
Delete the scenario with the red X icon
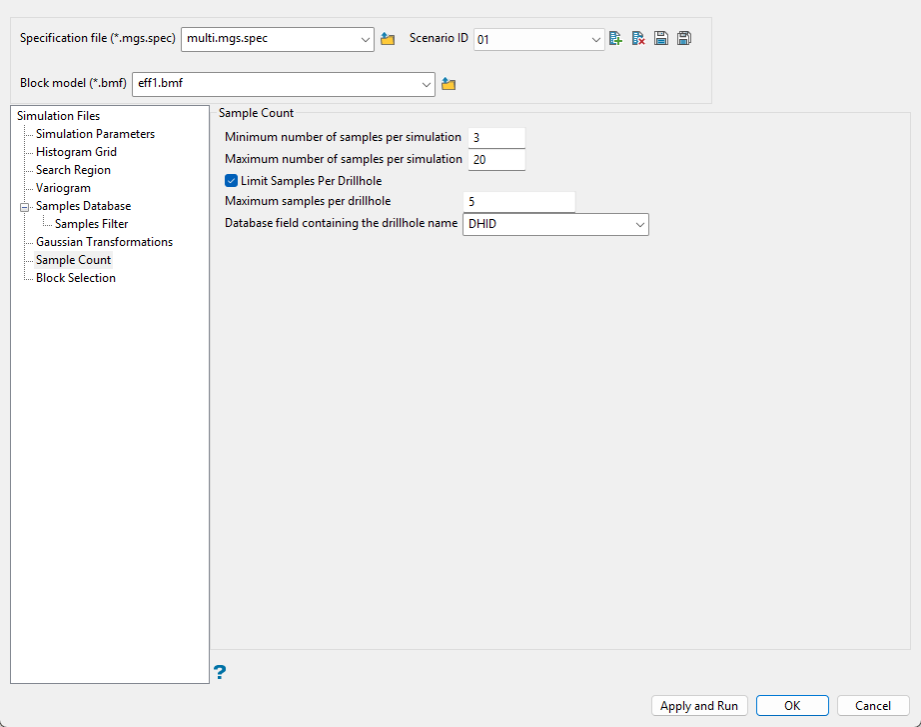(638, 39)
